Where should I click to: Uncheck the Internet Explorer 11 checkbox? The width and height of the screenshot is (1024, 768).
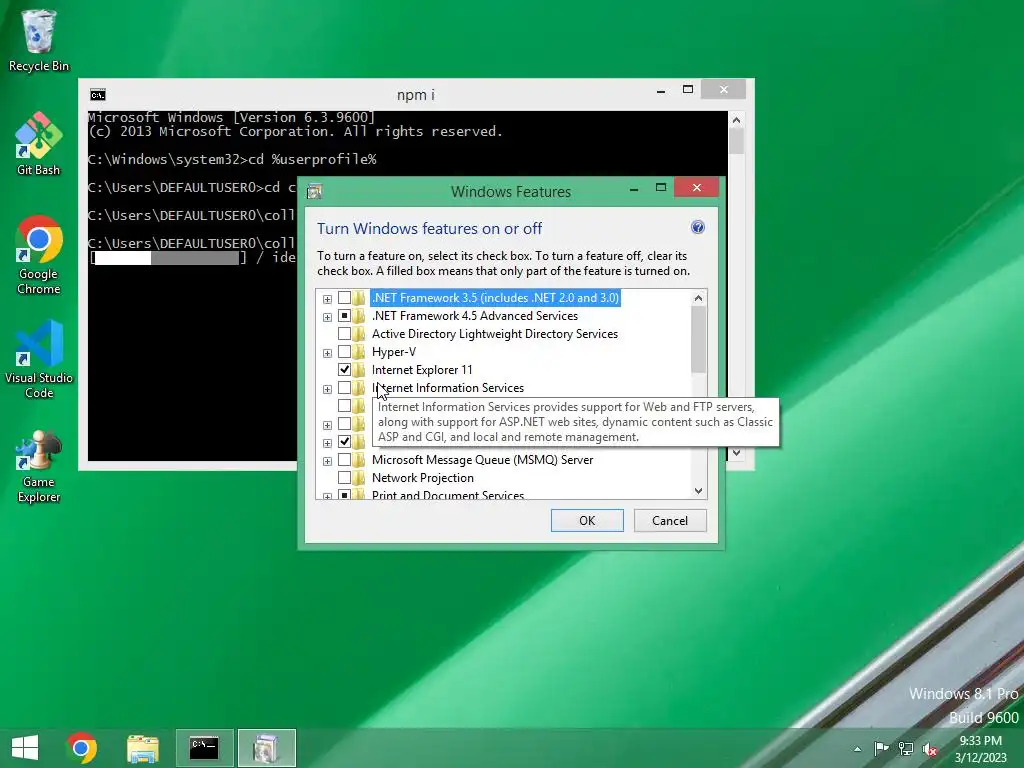[344, 370]
